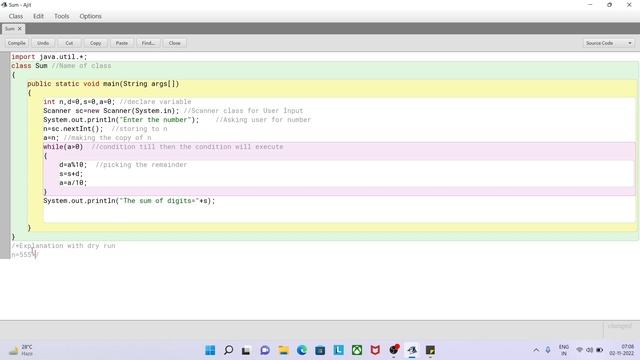Open Task View on taskbar
Viewport: 640px width, 360px height.
click(246, 350)
